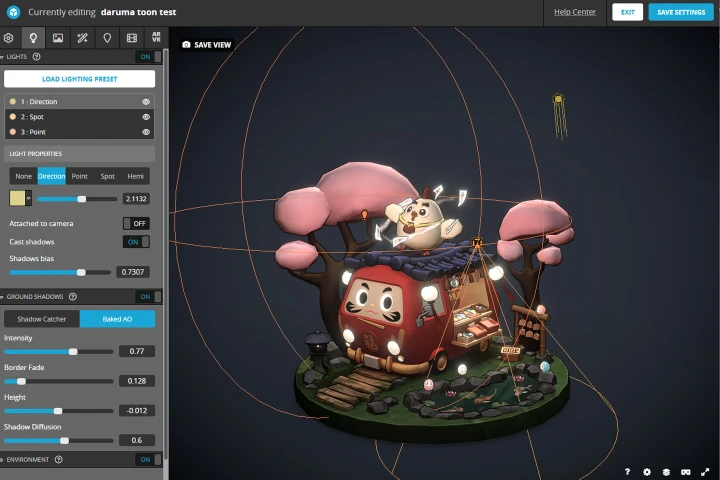Toggle visibility of light 1 Direction
720x480 pixels.
point(146,102)
